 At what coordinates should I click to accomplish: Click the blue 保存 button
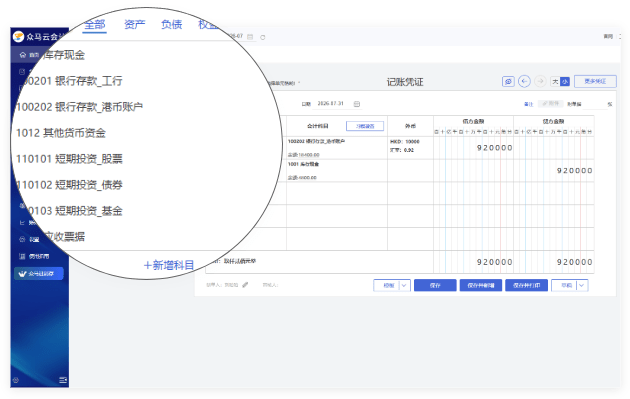coord(435,285)
